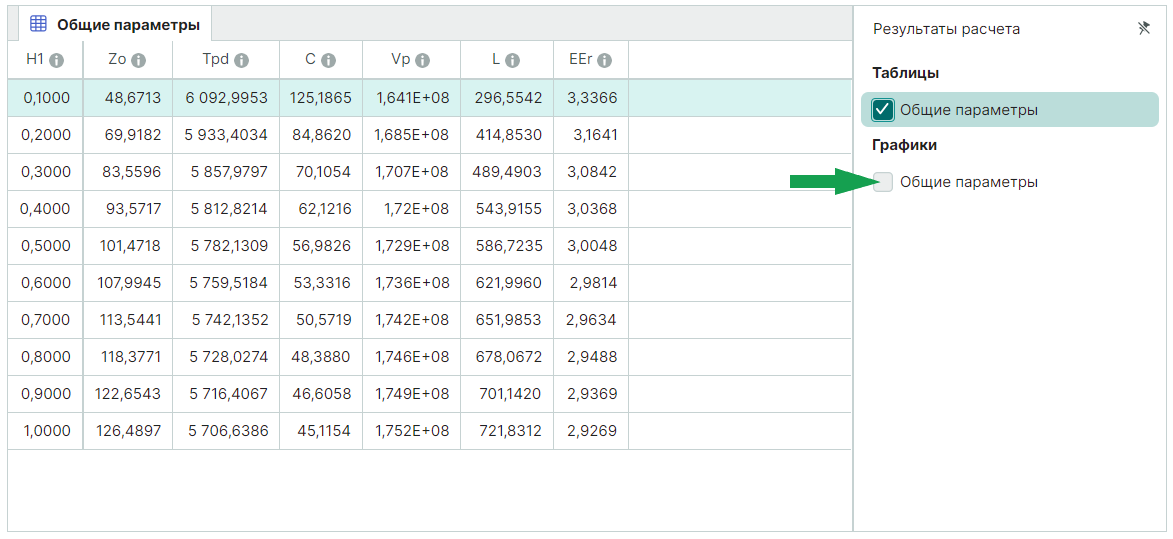
Task: Uncheck the tables Общие параметры checkbox
Action: click(883, 110)
